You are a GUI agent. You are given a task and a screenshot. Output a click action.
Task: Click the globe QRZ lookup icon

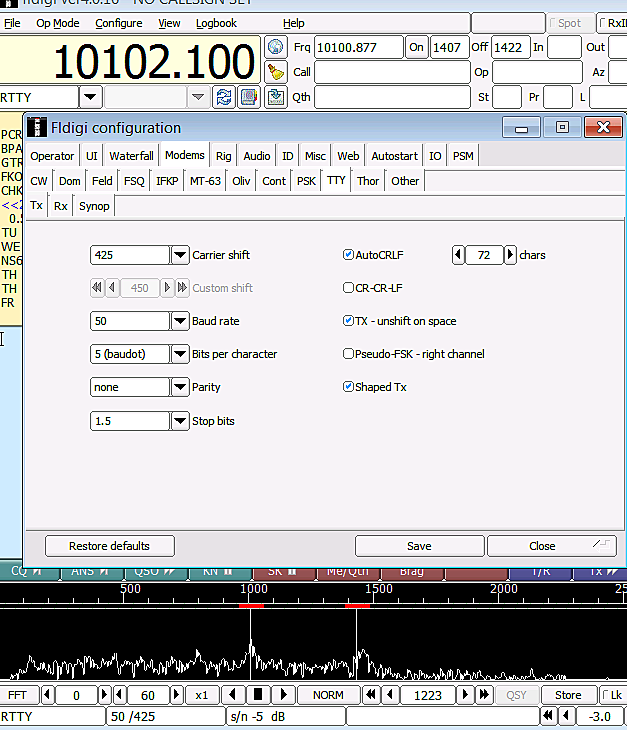[x=276, y=47]
